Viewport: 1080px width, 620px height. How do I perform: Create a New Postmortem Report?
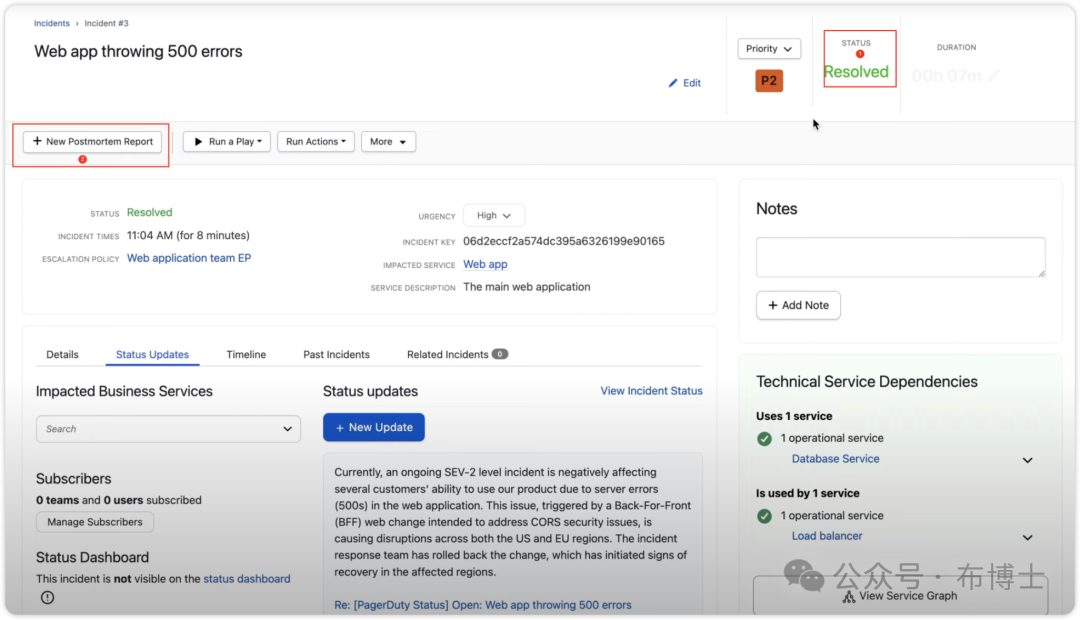point(92,142)
